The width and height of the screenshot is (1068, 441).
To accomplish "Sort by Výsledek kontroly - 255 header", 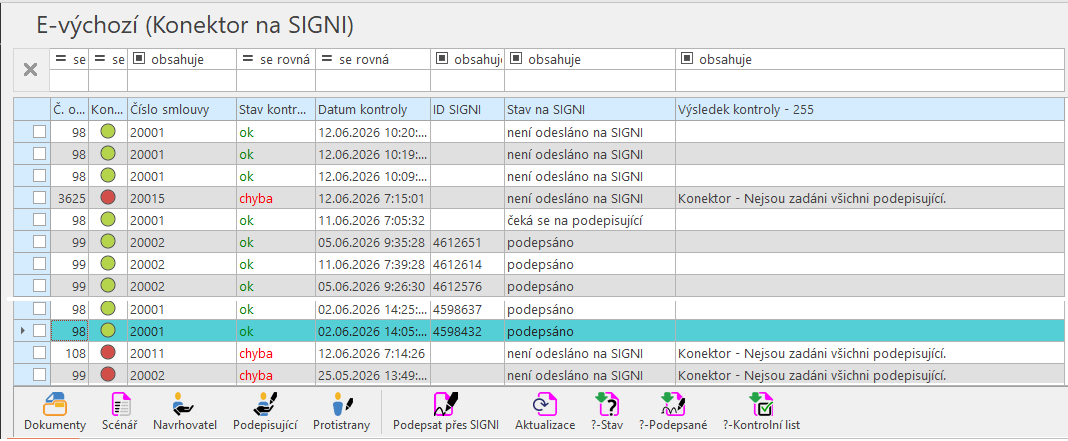I will (871, 109).
